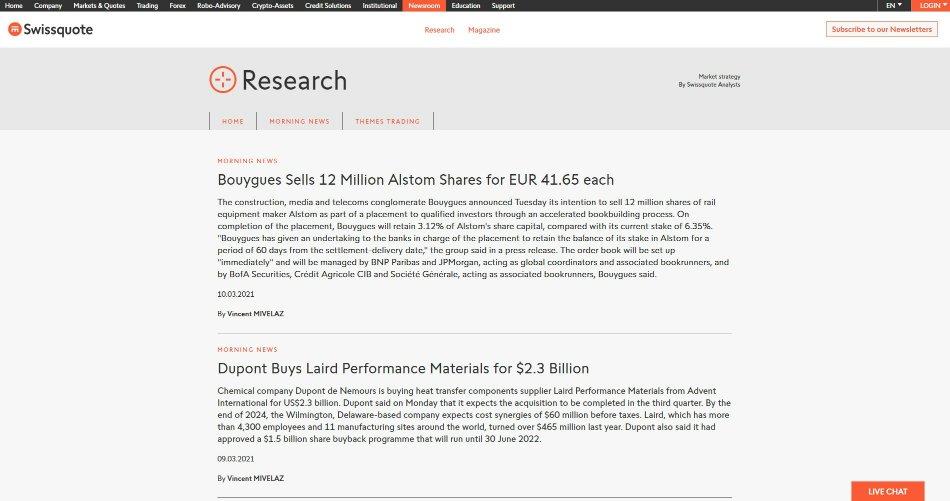Open the Company menu
The height and width of the screenshot is (501, 950).
pyautogui.click(x=48, y=5)
